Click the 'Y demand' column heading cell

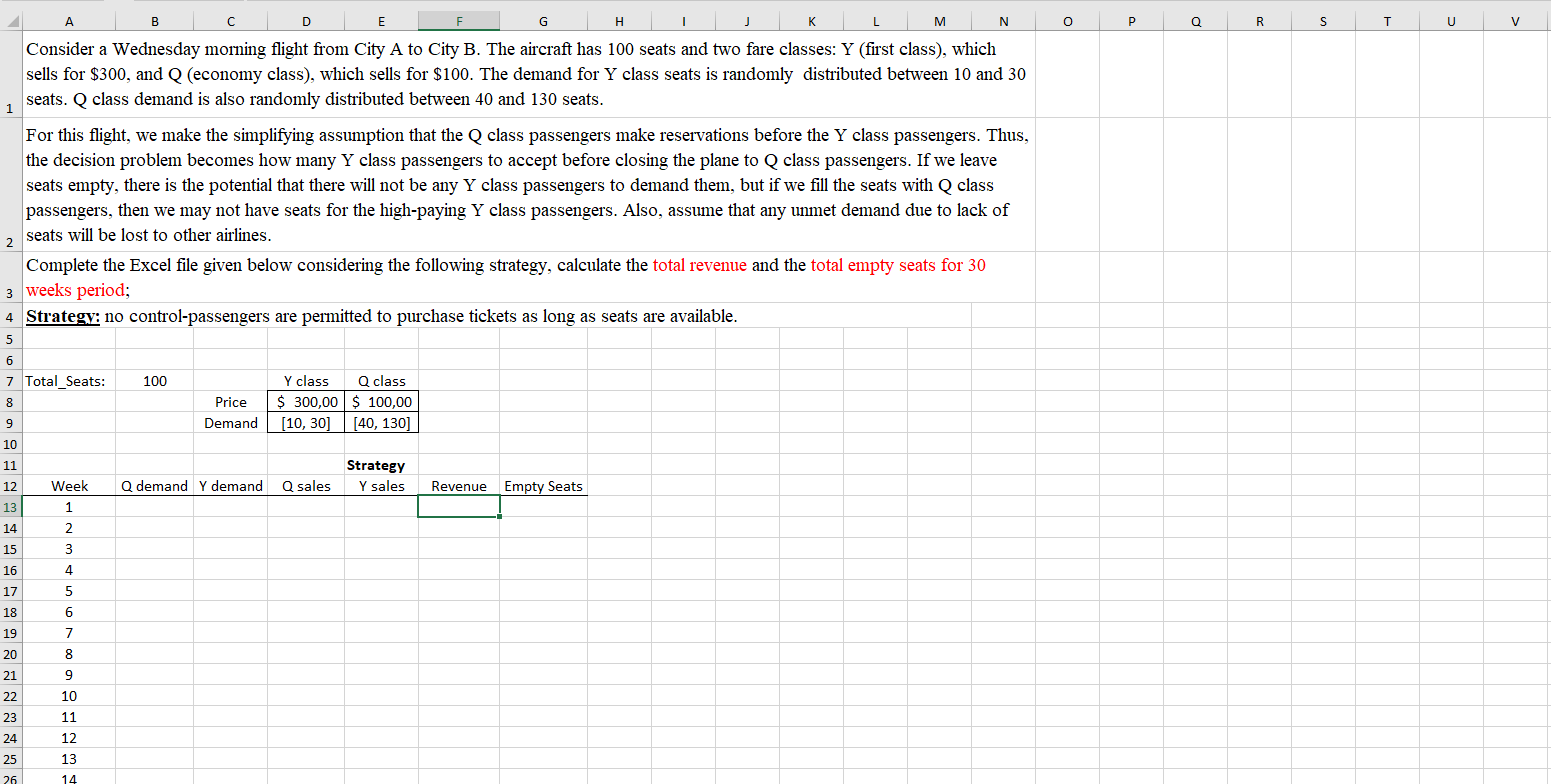pyautogui.click(x=230, y=486)
